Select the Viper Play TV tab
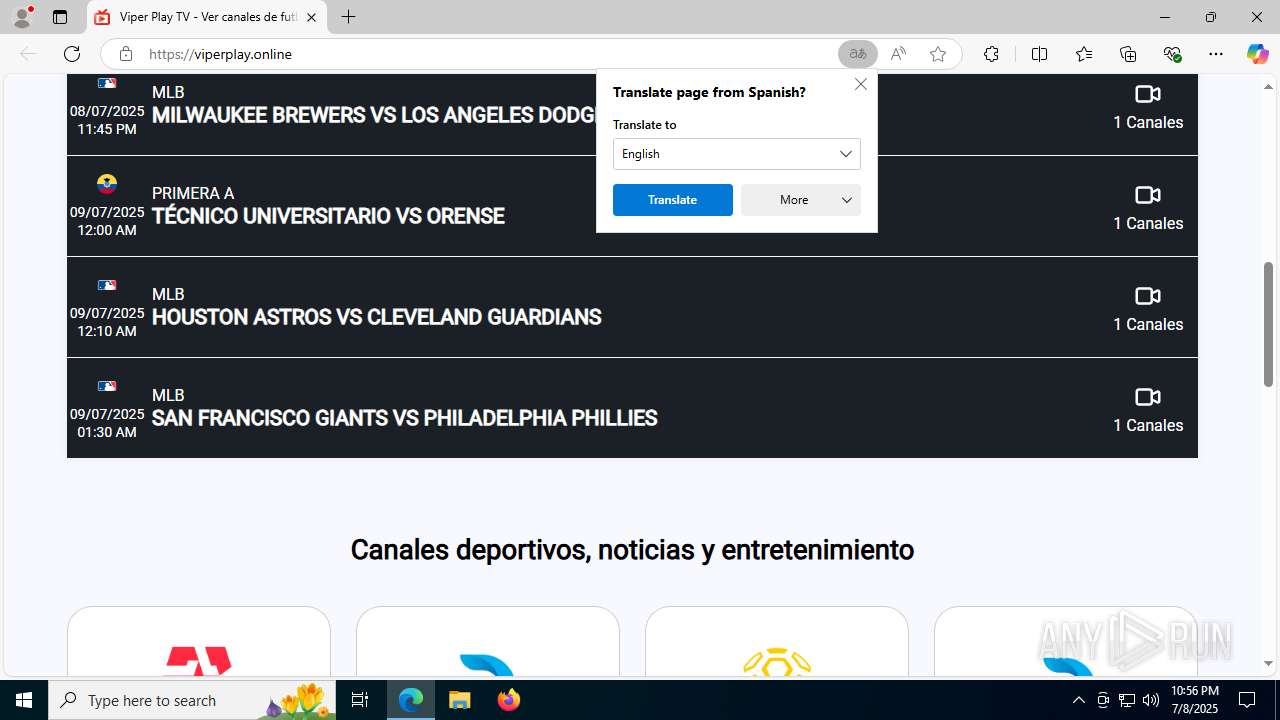The height and width of the screenshot is (720, 1280). pos(207,17)
